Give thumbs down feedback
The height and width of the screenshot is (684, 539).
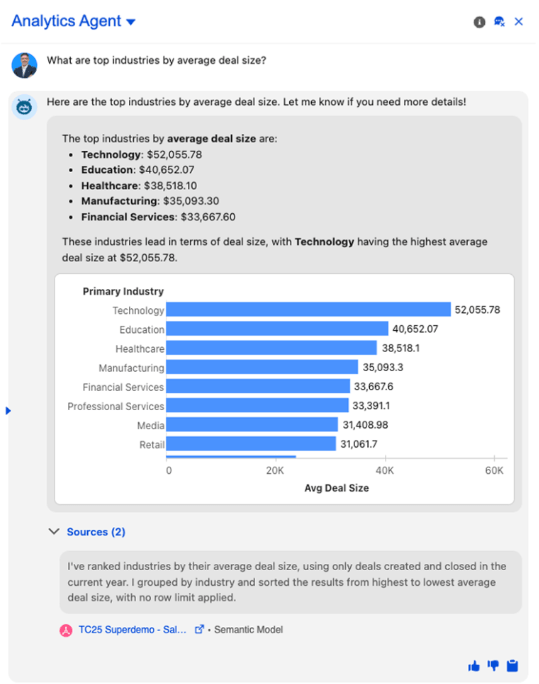click(x=493, y=666)
